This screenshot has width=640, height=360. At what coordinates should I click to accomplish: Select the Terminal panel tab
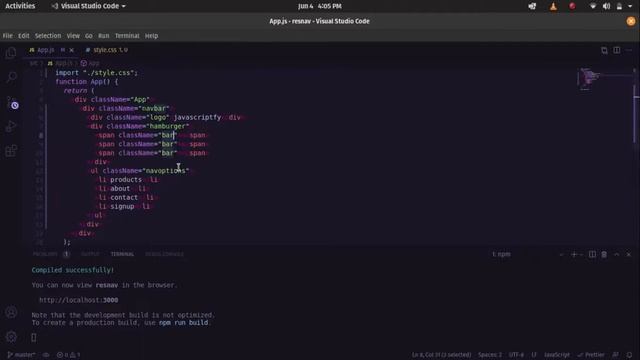[x=122, y=254]
